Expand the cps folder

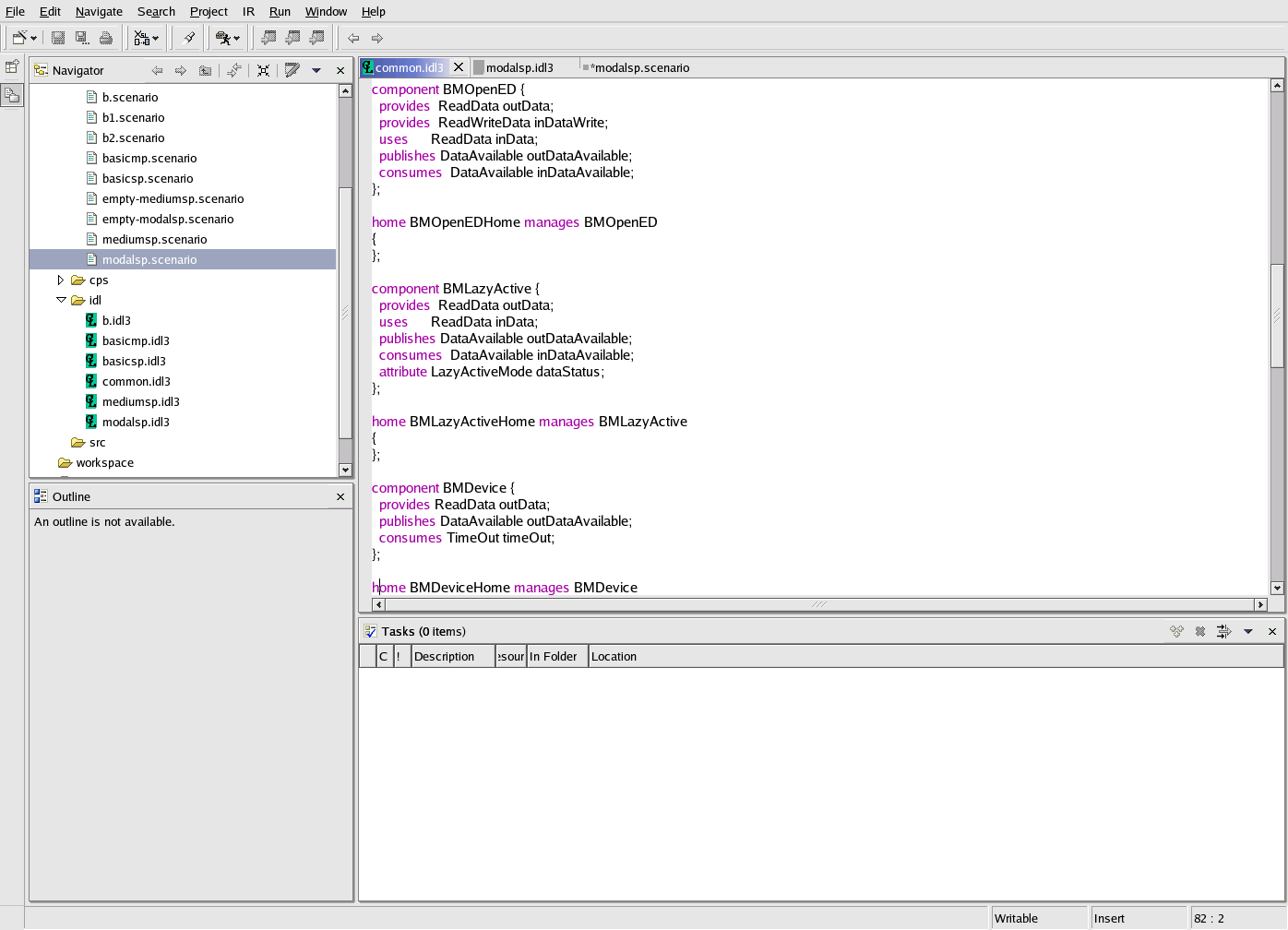click(x=61, y=280)
